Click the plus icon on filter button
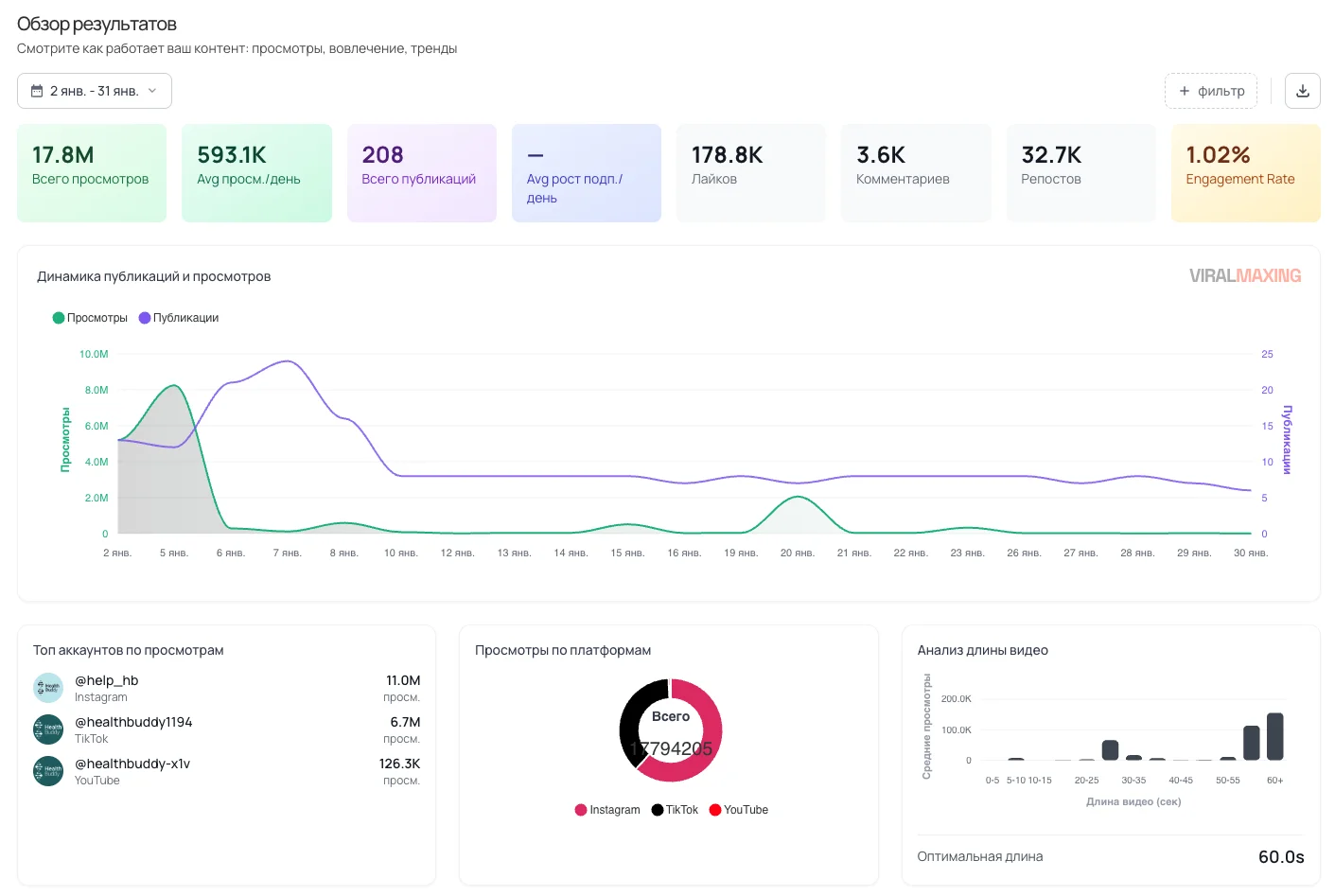The width and height of the screenshot is (1335, 896). tap(1184, 91)
